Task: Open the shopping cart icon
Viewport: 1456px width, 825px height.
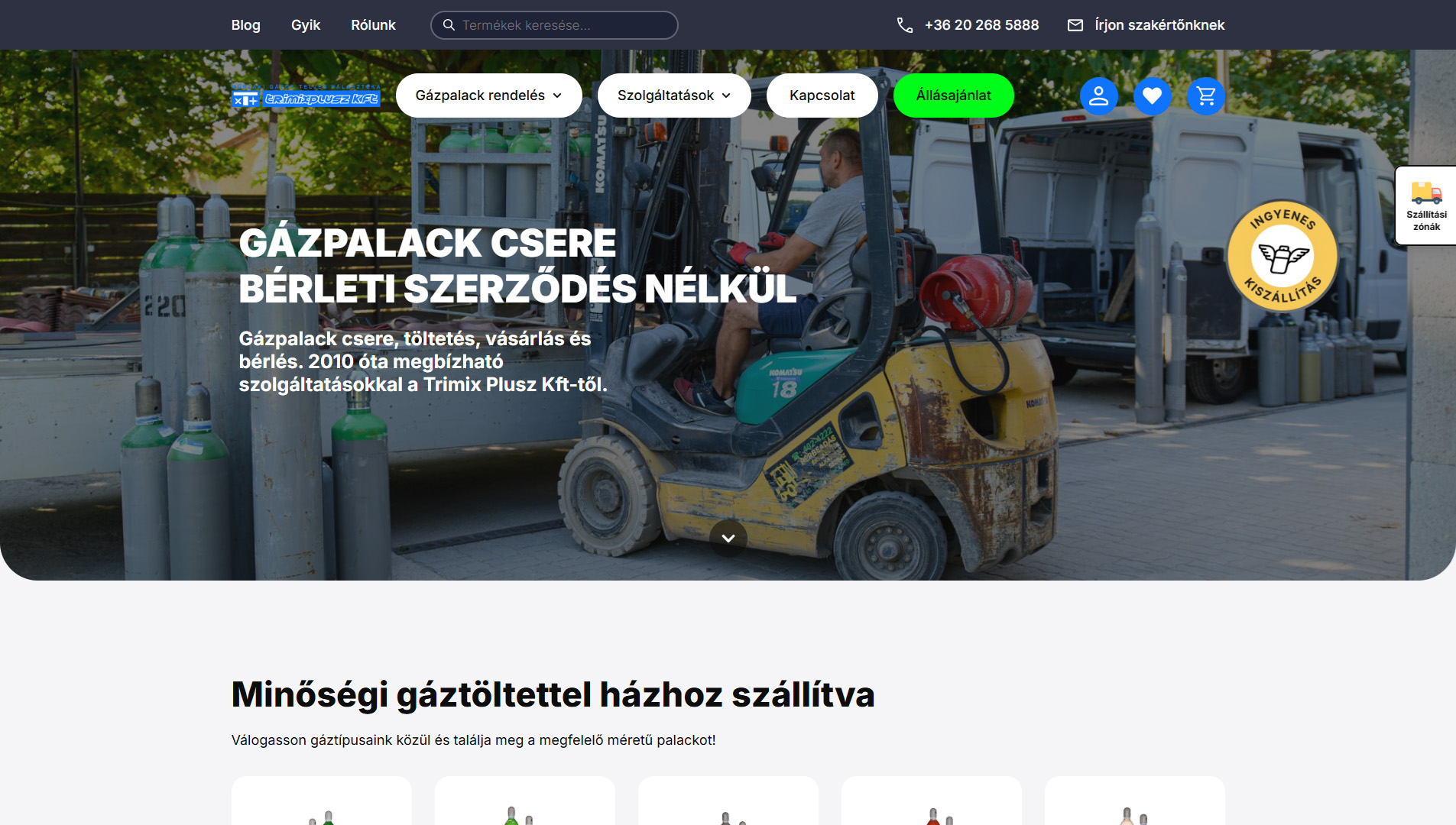Action: 1205,96
